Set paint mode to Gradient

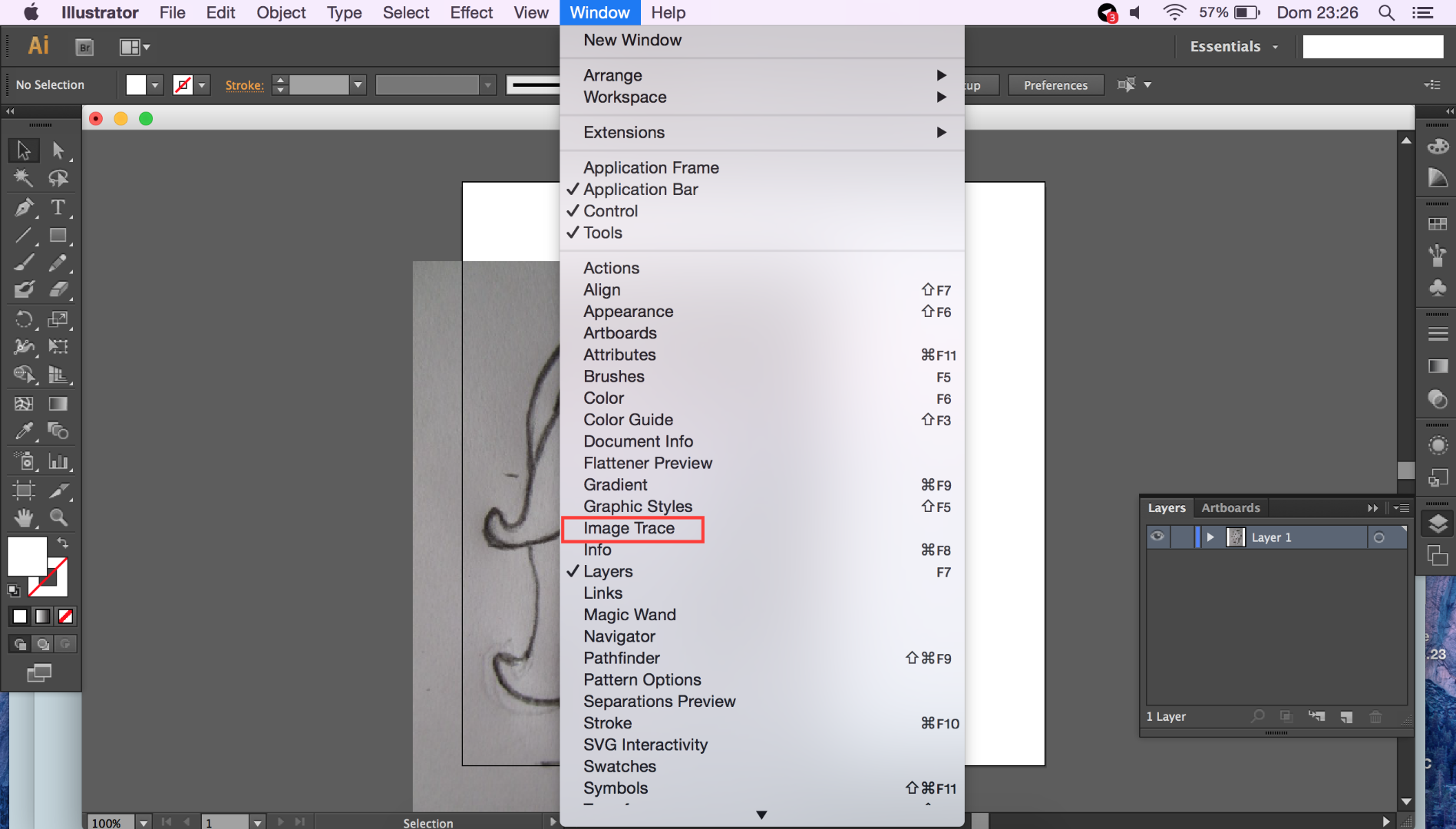click(x=43, y=616)
